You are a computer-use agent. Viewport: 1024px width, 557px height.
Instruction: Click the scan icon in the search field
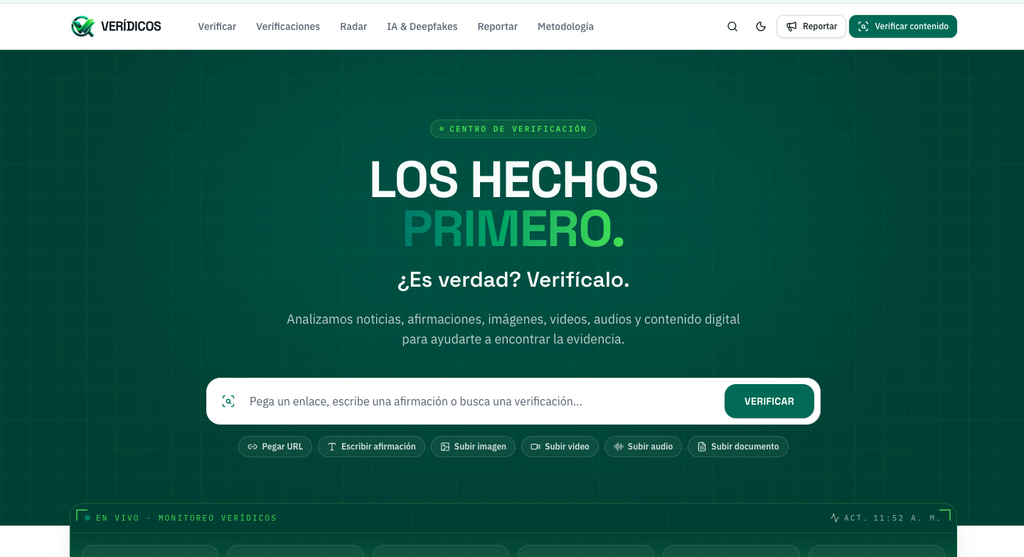228,401
